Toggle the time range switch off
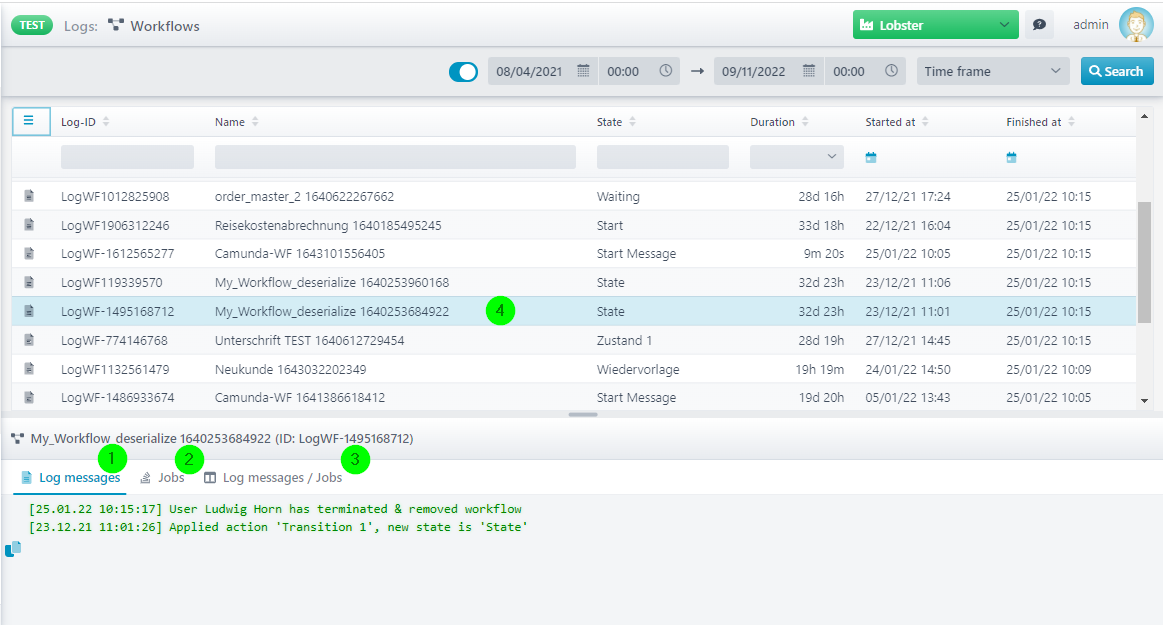The width and height of the screenshot is (1163, 625). 463,71
